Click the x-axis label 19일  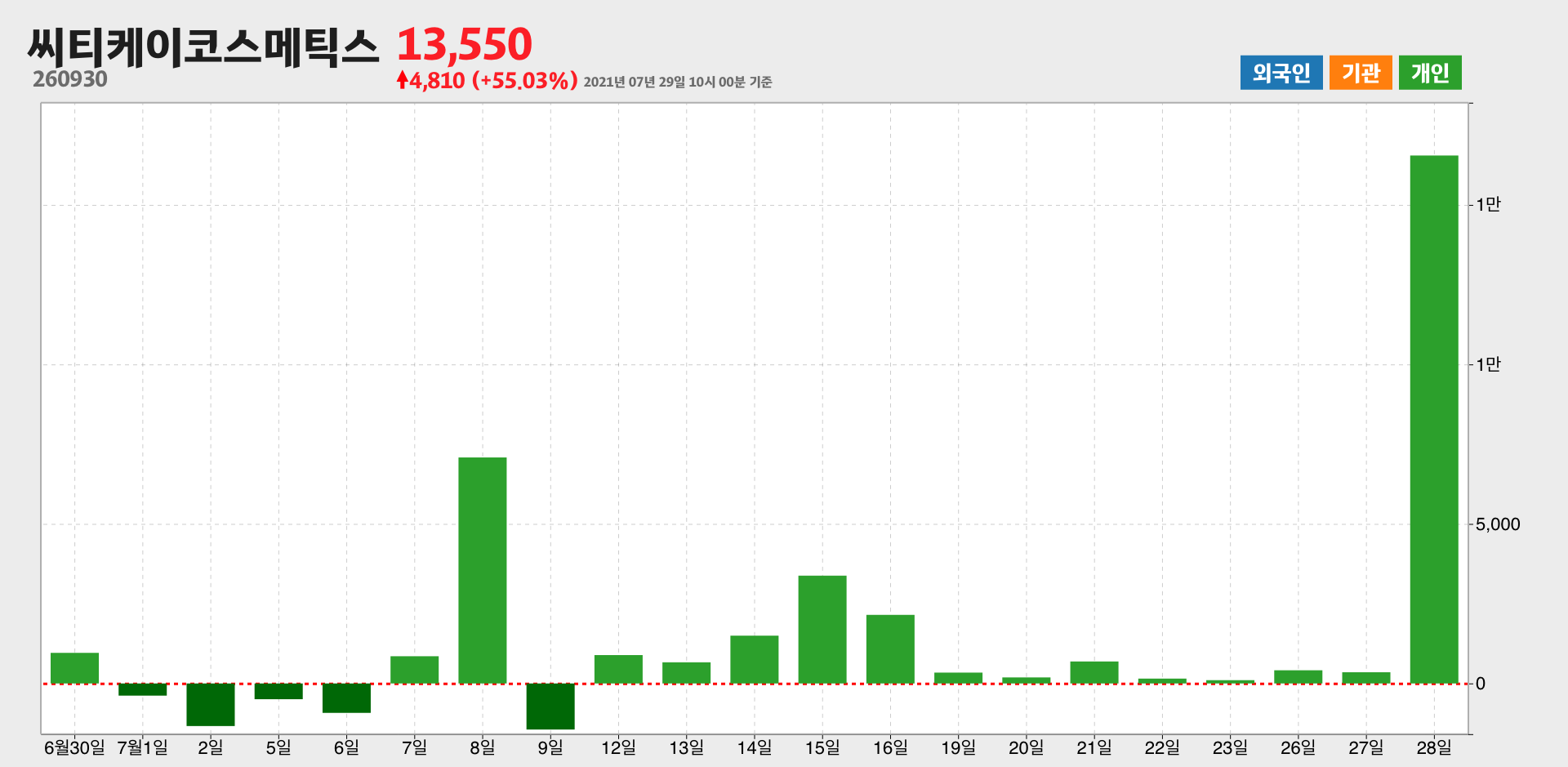pos(958,747)
